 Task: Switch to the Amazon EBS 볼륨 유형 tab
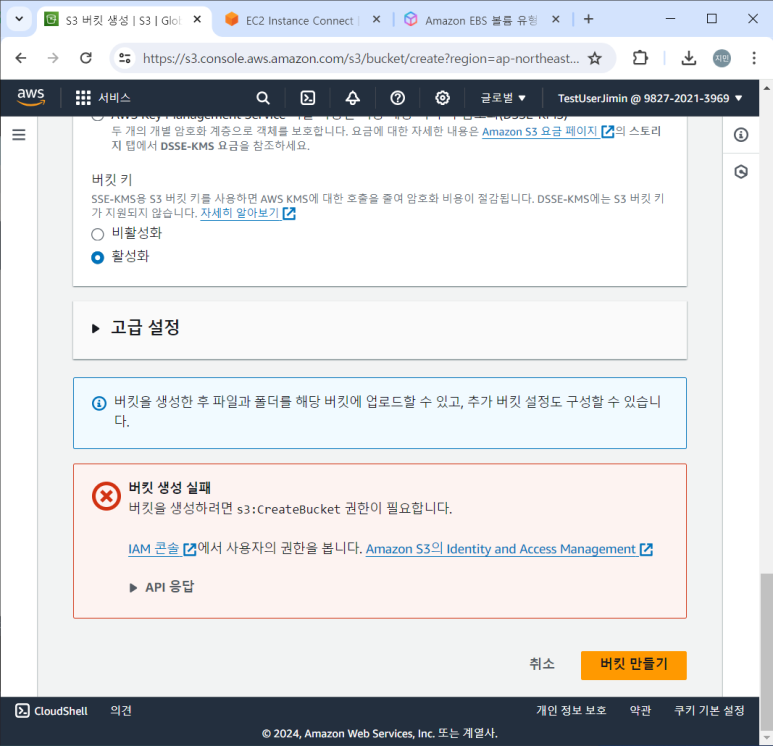coord(481,20)
